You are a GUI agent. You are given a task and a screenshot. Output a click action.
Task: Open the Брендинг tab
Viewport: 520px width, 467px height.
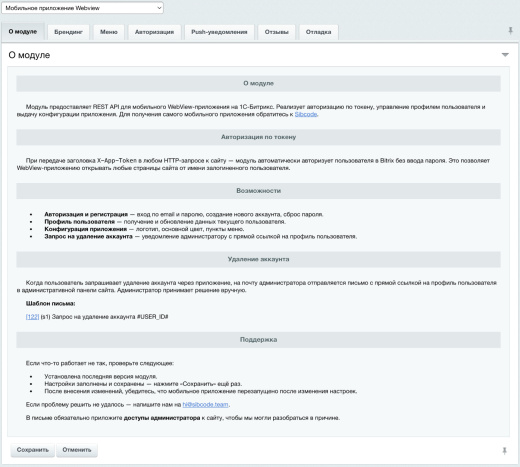coord(68,32)
